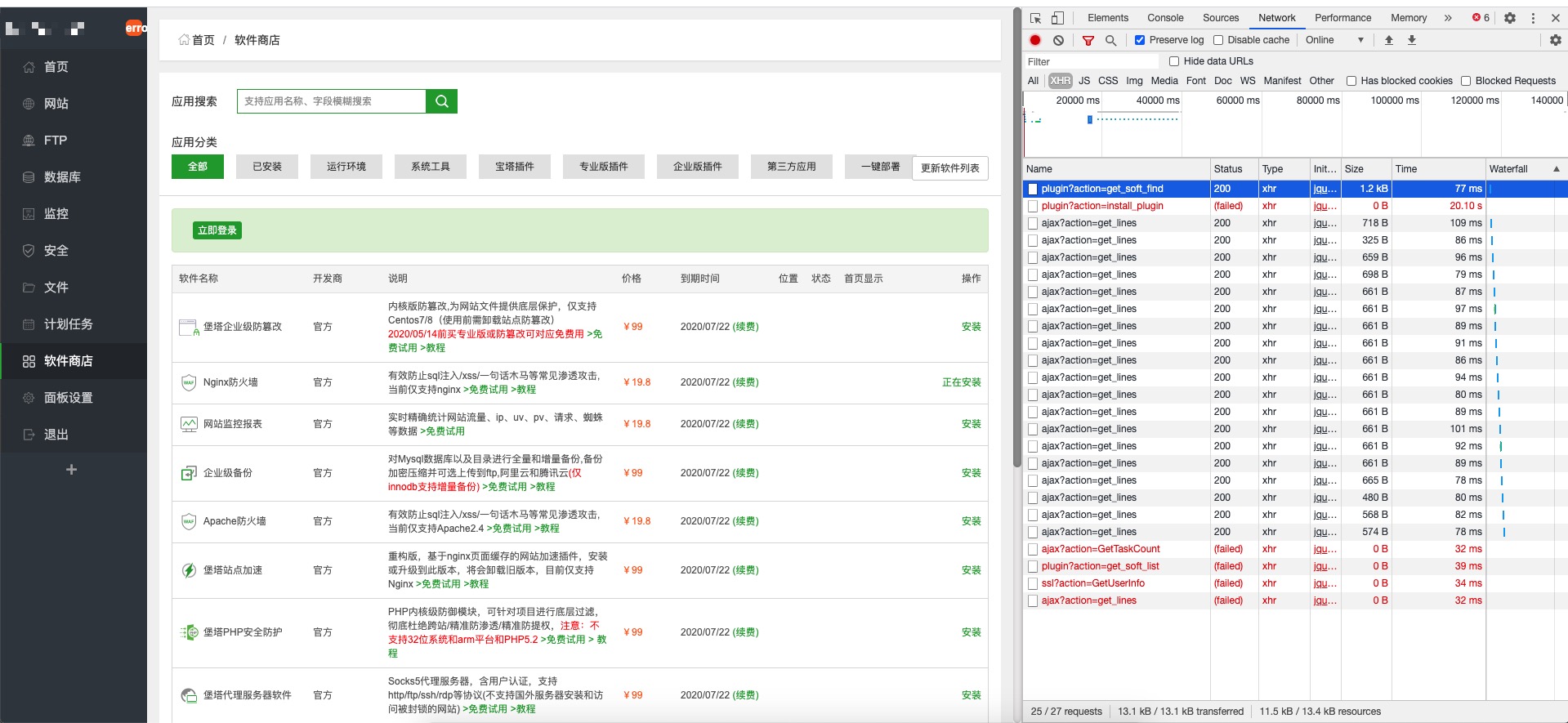1568x723 pixels.
Task: Select the 企业版插件 category tab
Action: (x=698, y=167)
